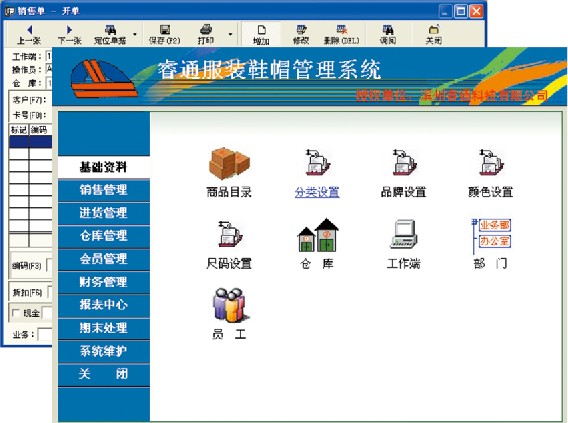Select 仓库管理 in the sidebar menu
Image resolution: width=568 pixels, height=423 pixels.
coord(104,236)
